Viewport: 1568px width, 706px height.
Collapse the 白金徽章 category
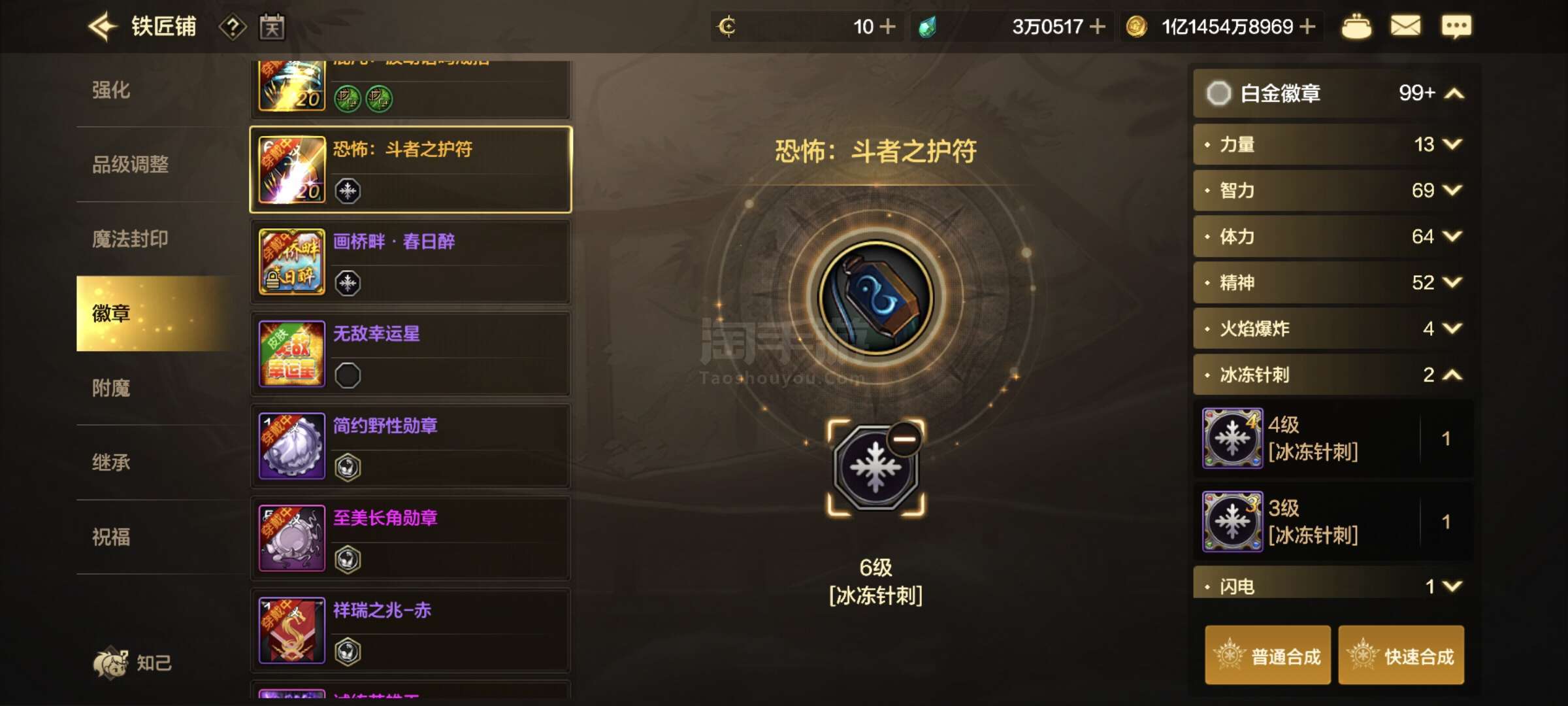[x=1454, y=93]
